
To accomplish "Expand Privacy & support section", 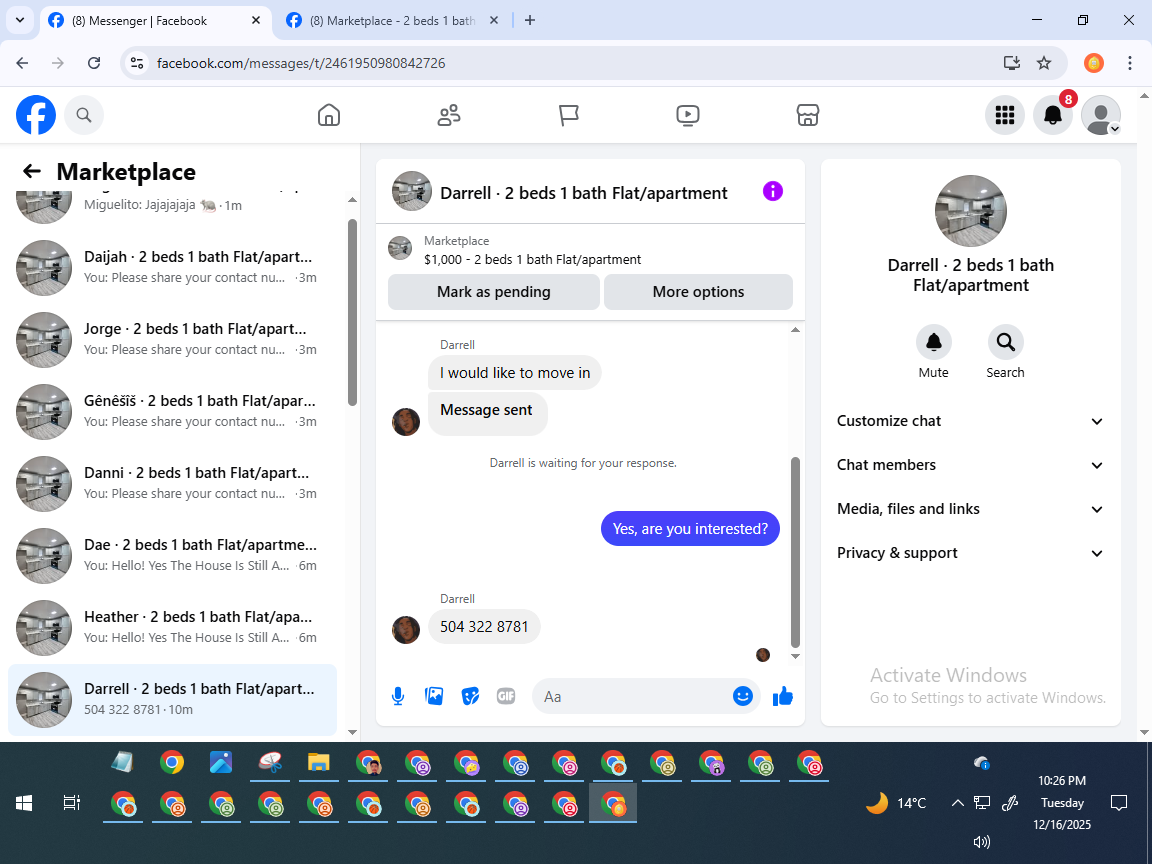I will (970, 553).
